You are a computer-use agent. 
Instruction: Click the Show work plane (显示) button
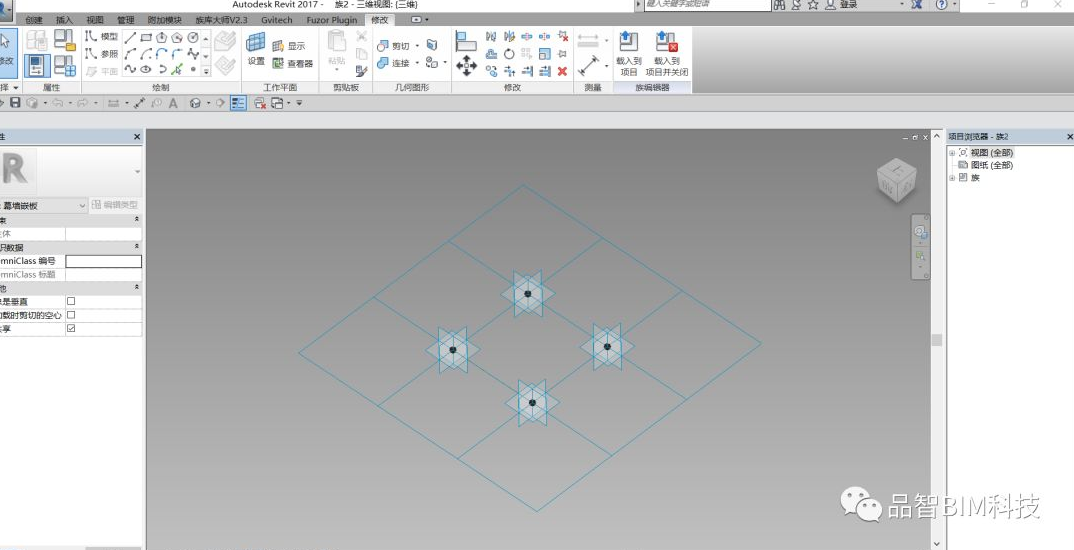pos(288,46)
